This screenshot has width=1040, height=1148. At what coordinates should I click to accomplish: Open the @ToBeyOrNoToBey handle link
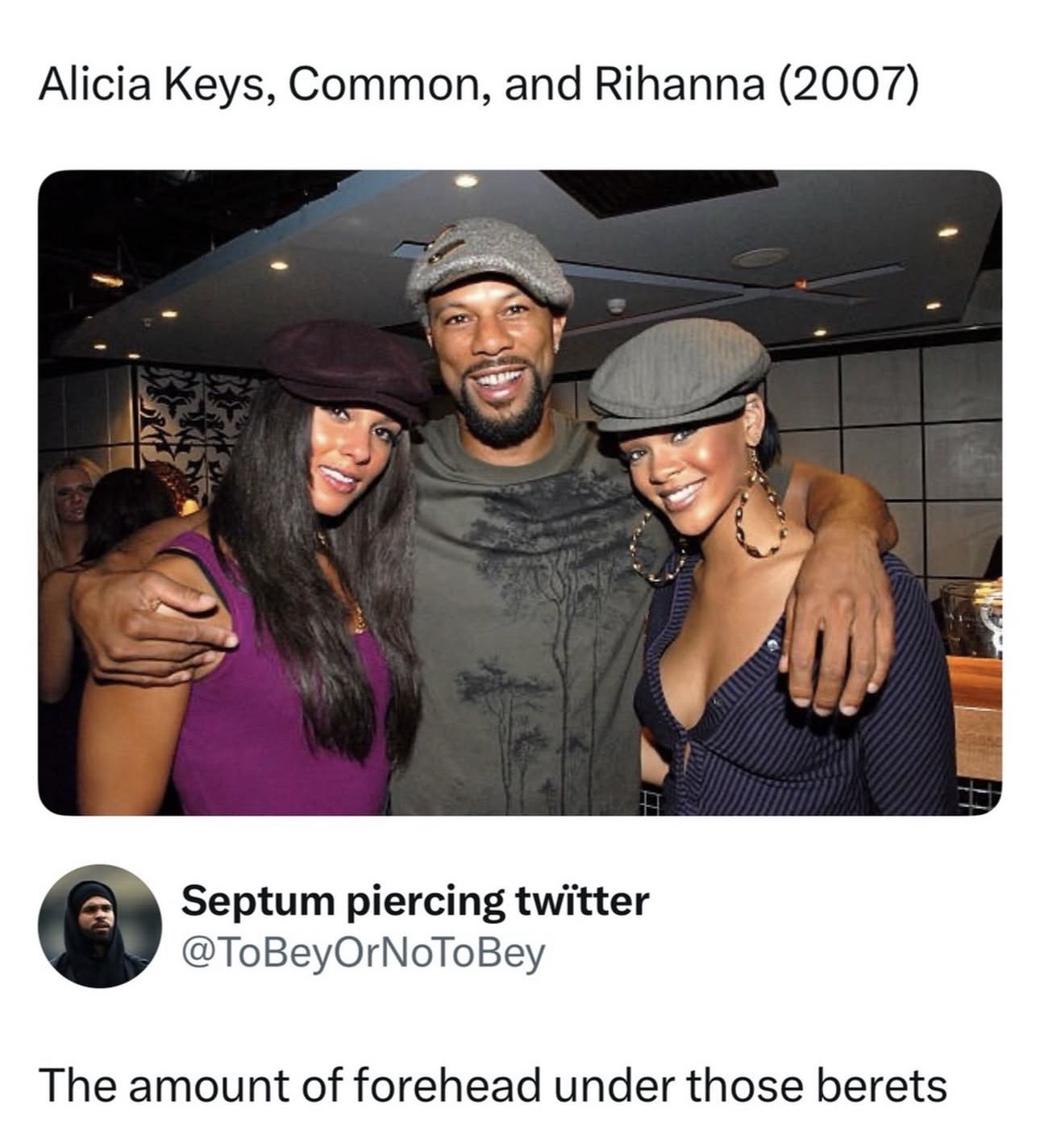pos(364,954)
